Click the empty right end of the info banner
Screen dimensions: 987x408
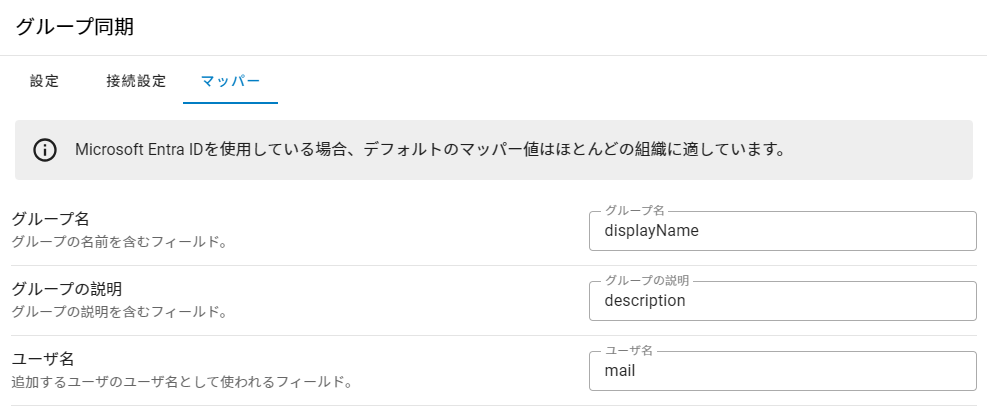[x=900, y=150]
